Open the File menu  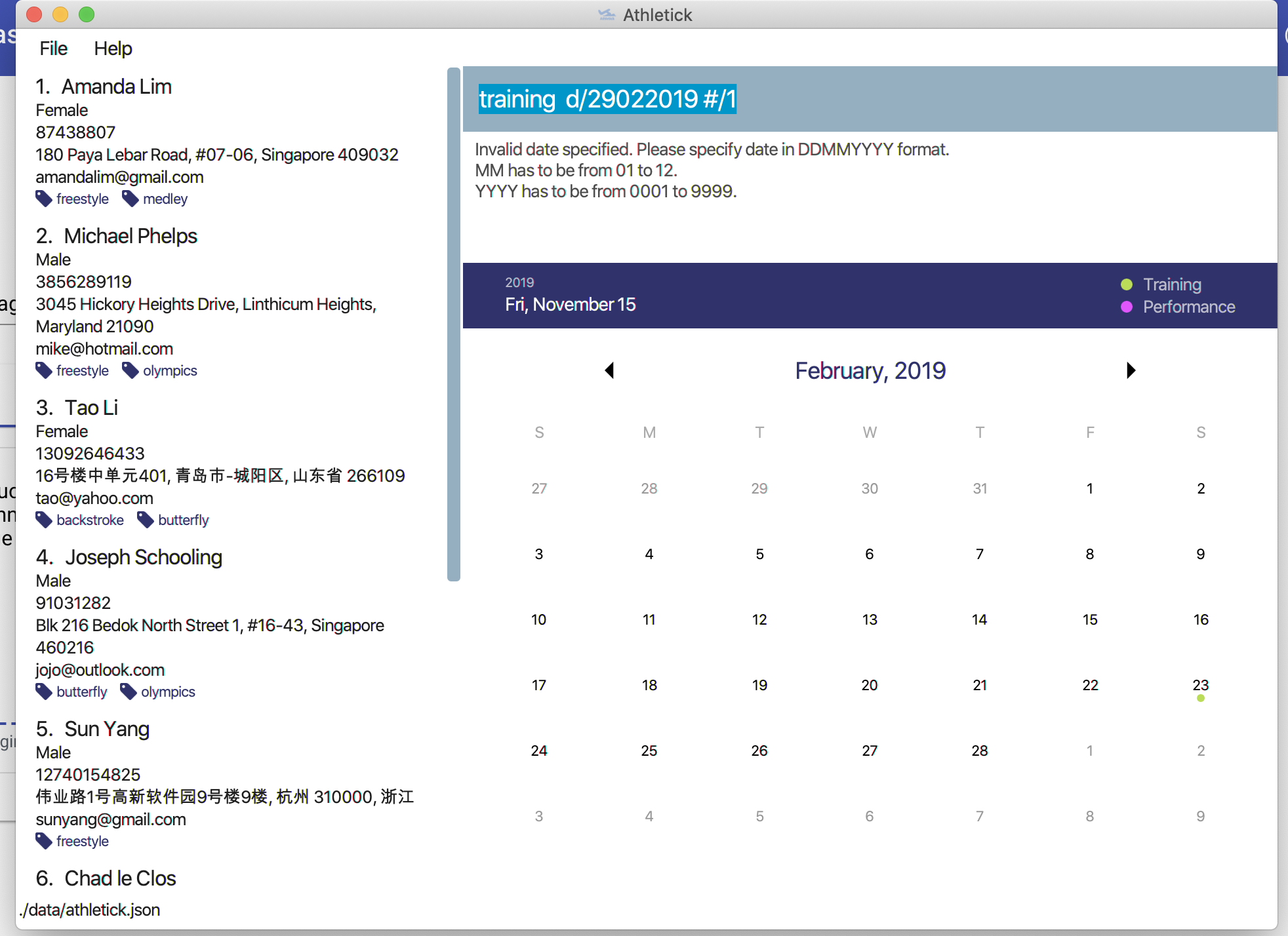pyautogui.click(x=53, y=49)
